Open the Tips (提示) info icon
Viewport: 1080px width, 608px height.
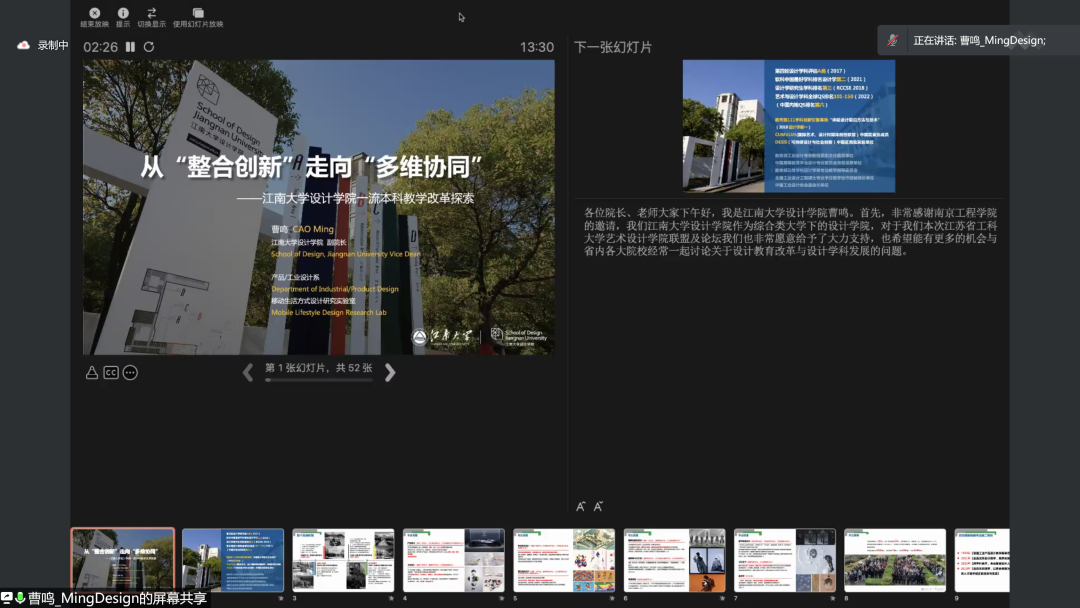(x=123, y=14)
